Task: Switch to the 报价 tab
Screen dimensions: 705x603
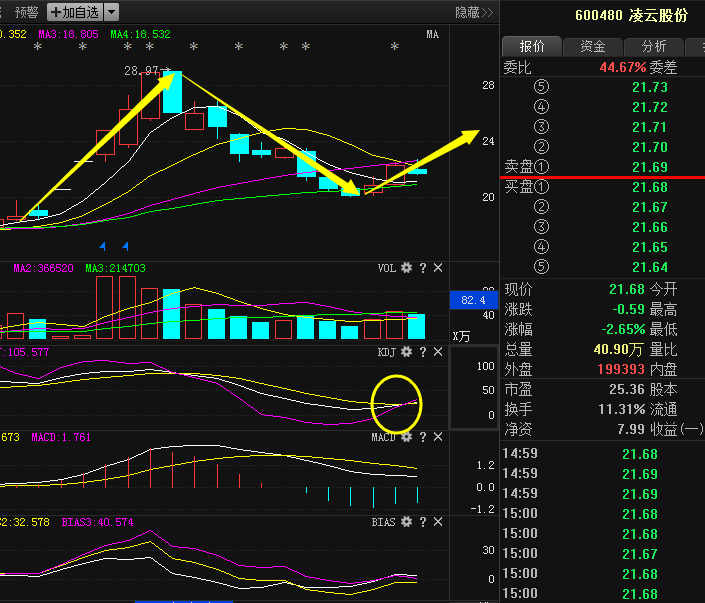Action: tap(531, 46)
